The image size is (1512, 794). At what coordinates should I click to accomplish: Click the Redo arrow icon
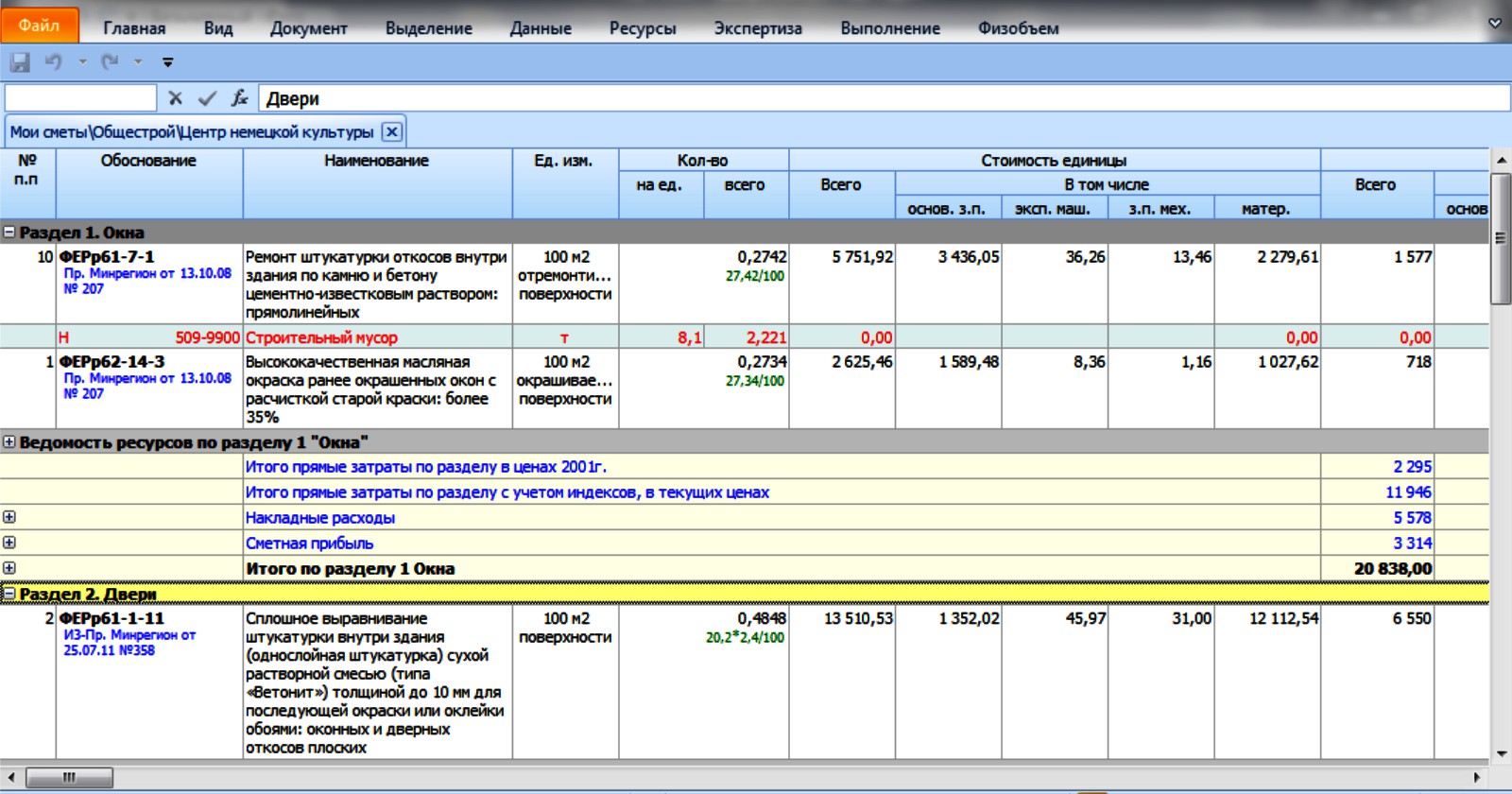click(110, 62)
